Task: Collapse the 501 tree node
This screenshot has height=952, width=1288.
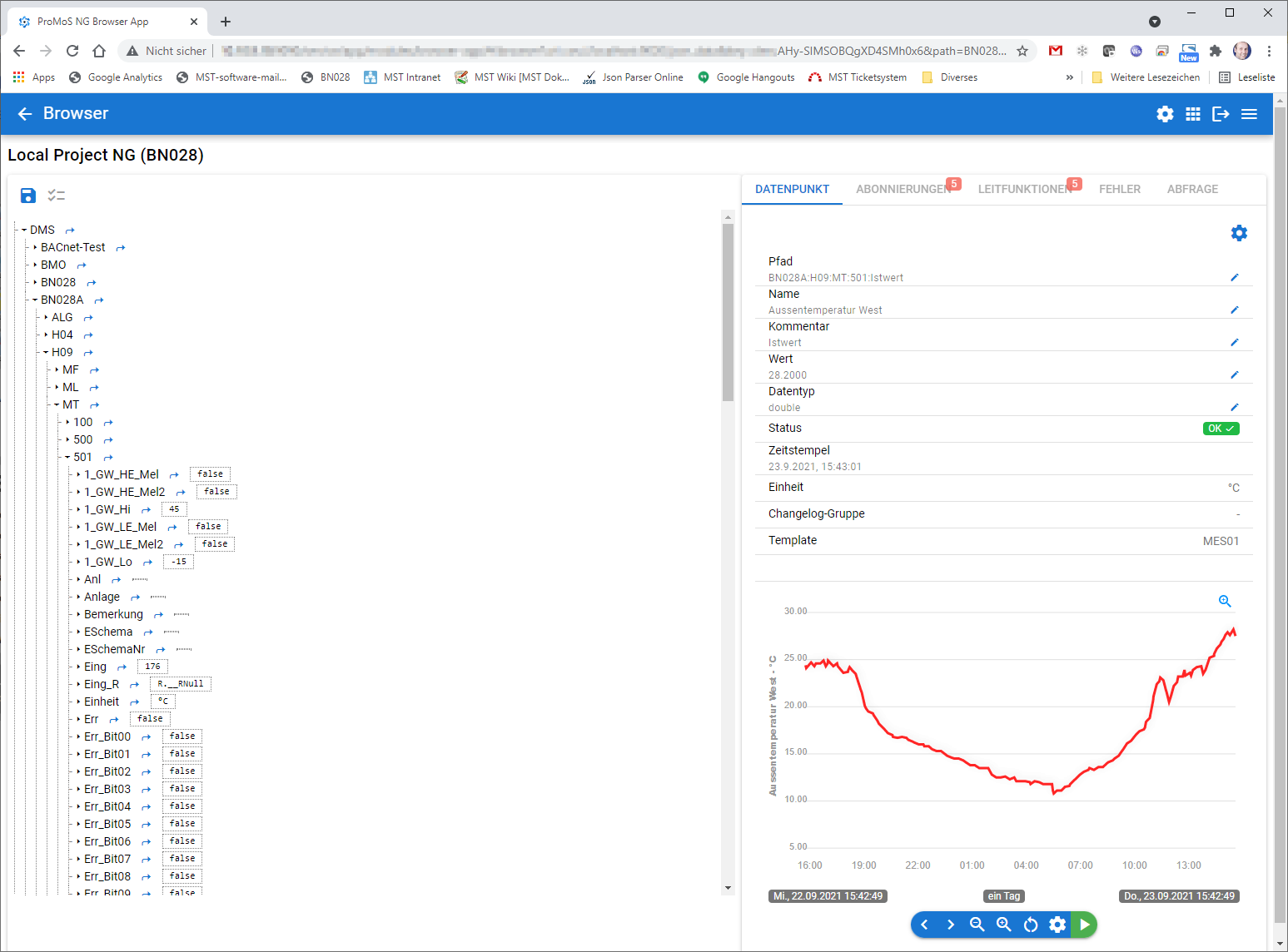Action: point(67,457)
